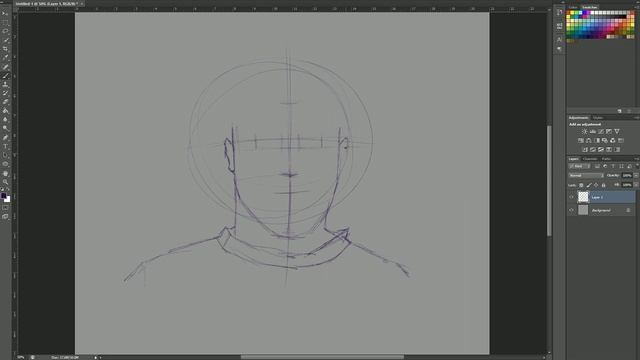
Task: Select the Dodge tool
Action: 5,129
